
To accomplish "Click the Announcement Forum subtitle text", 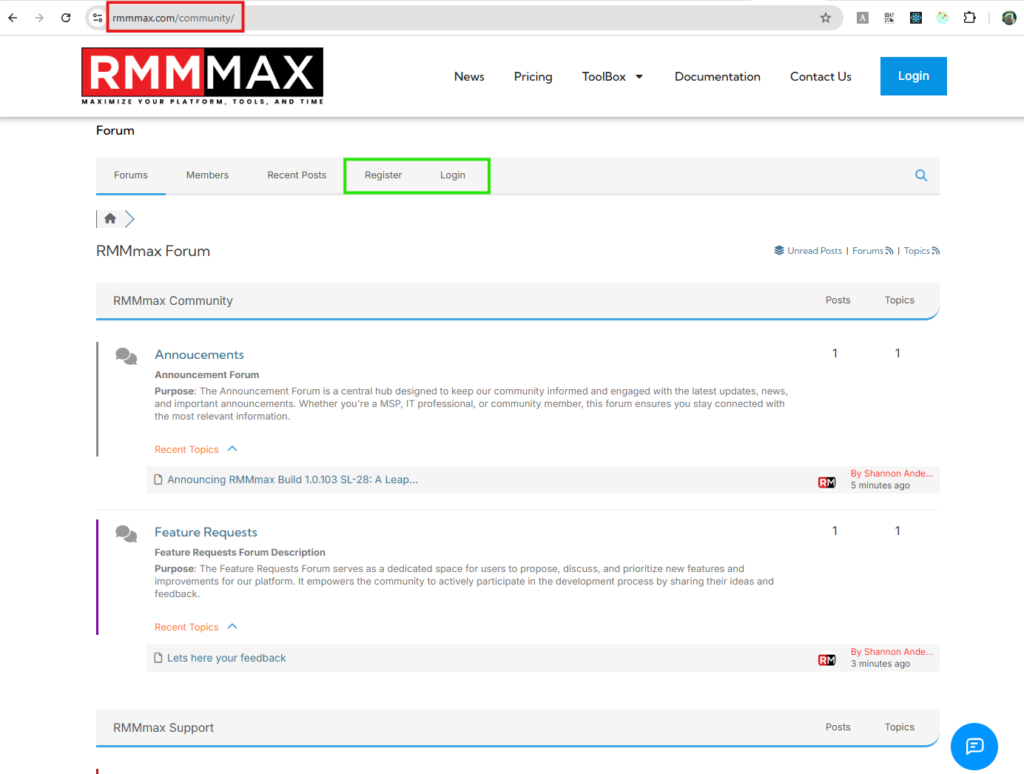I will coord(206,375).
